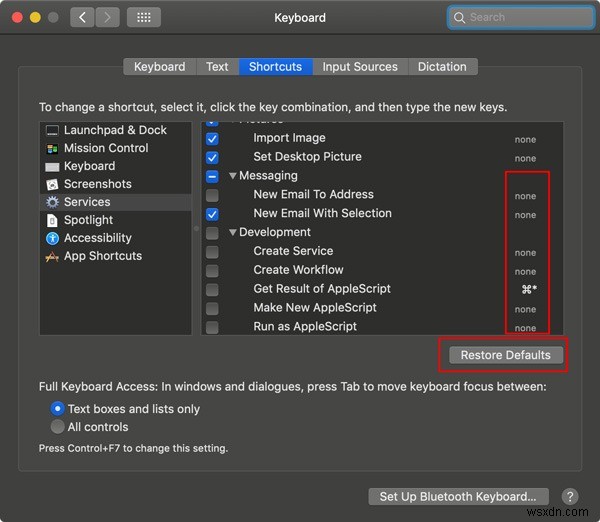Image resolution: width=600 pixels, height=522 pixels.
Task: Click Set Up Bluetooth Keyboard button
Action: (x=458, y=496)
